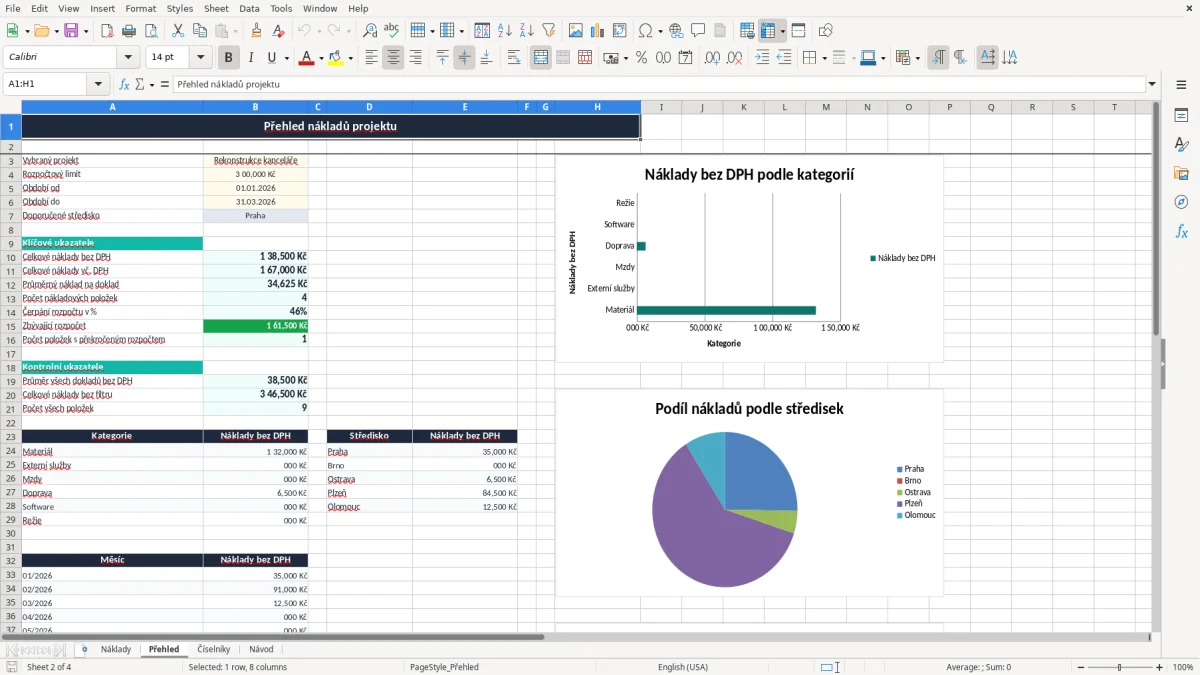Open Find & Replace icon
This screenshot has height=675, width=1200.
click(x=370, y=31)
